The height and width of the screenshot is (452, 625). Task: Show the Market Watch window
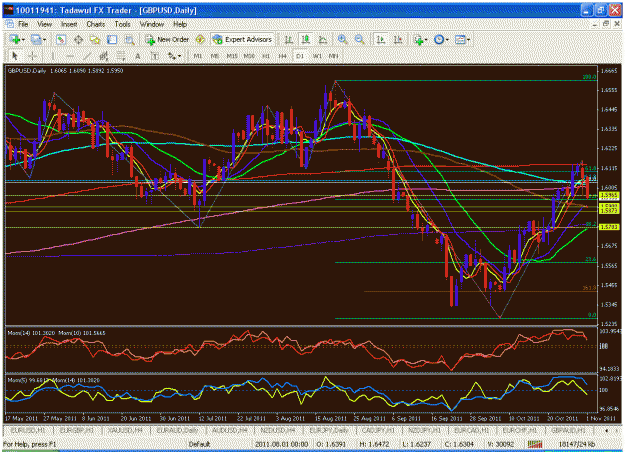(61, 39)
